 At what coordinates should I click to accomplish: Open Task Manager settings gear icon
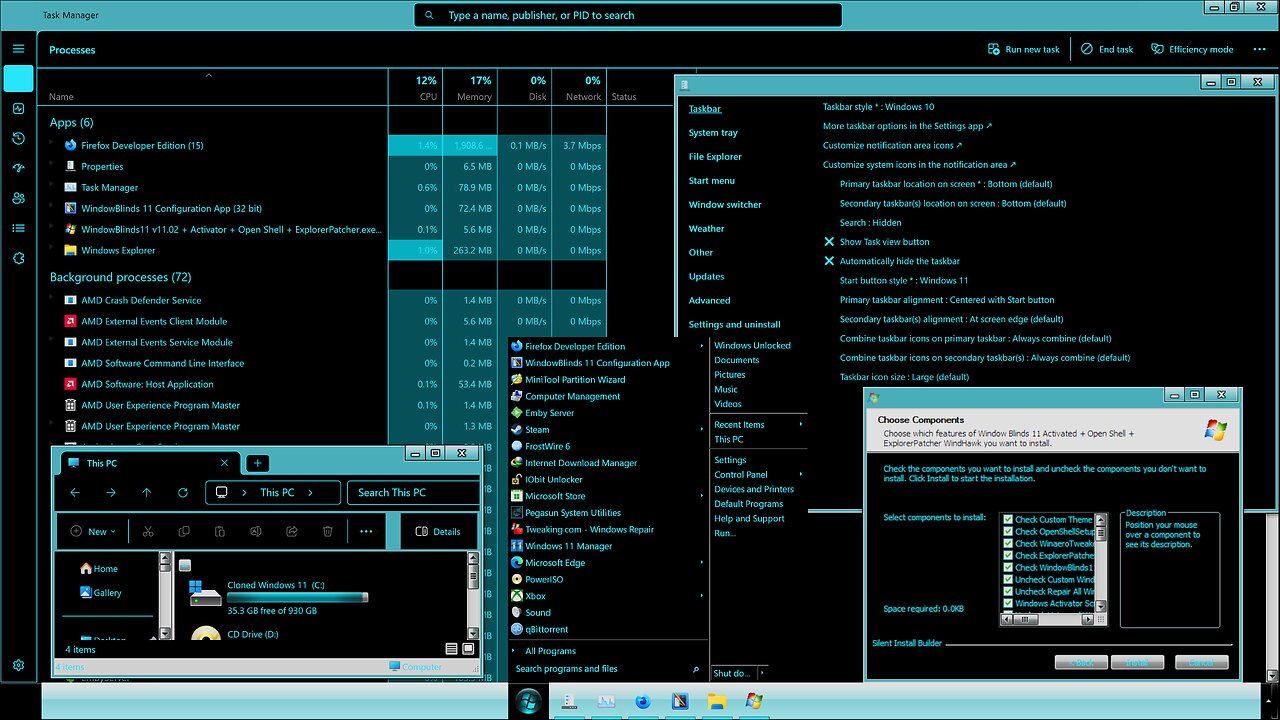[x=18, y=665]
